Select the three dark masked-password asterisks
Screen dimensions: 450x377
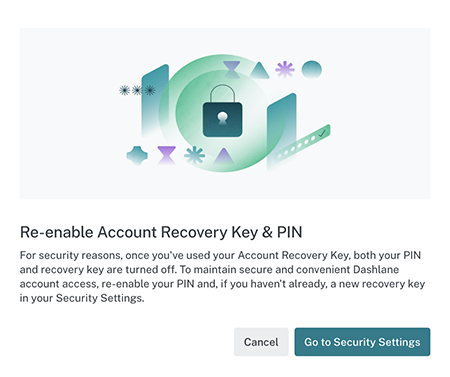pyautogui.click(x=137, y=90)
